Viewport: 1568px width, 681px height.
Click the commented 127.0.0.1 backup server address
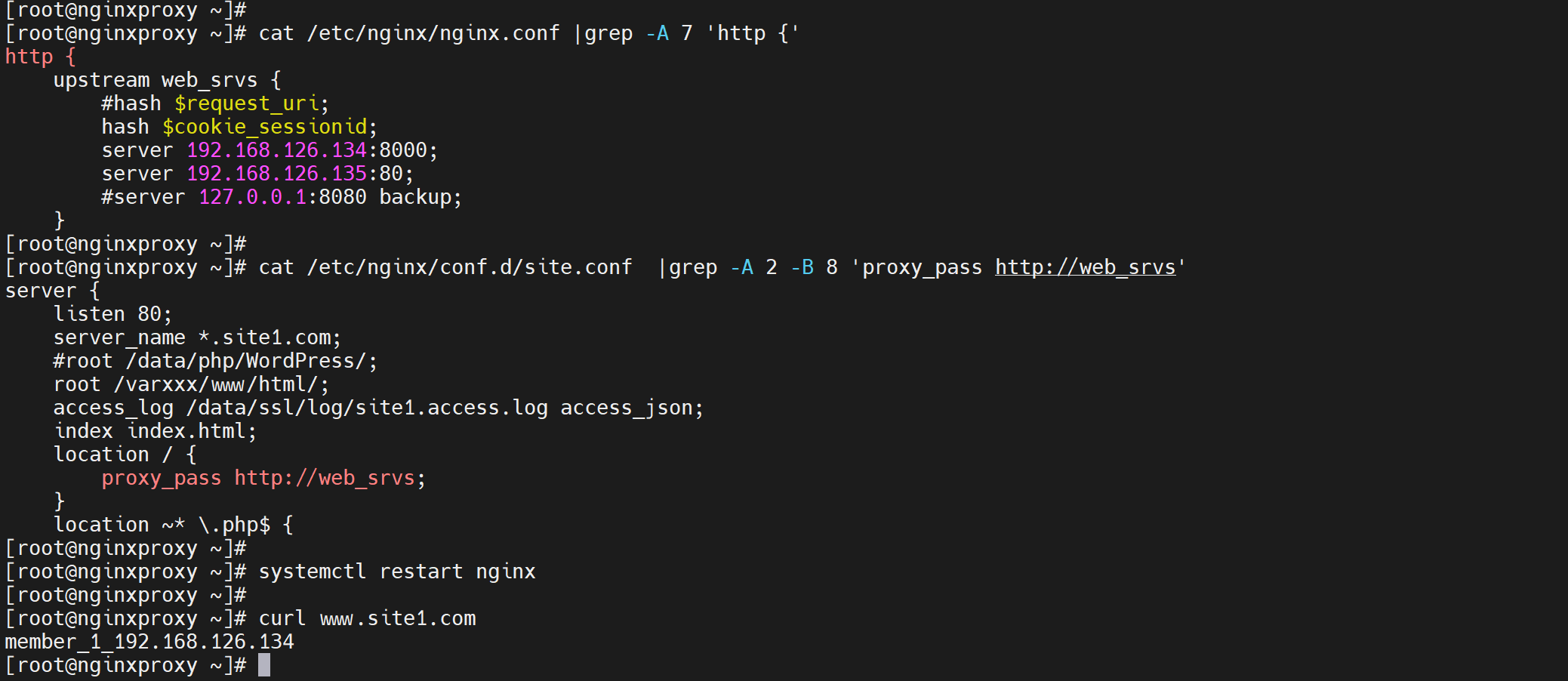coord(252,197)
